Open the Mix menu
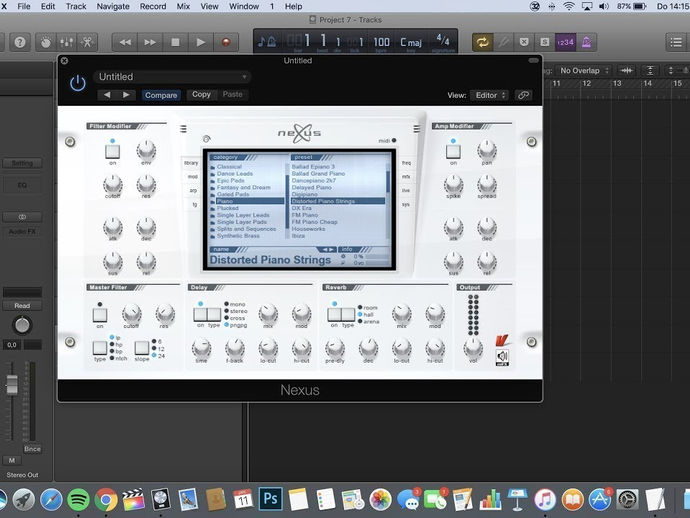Image resolution: width=690 pixels, height=518 pixels. click(183, 6)
